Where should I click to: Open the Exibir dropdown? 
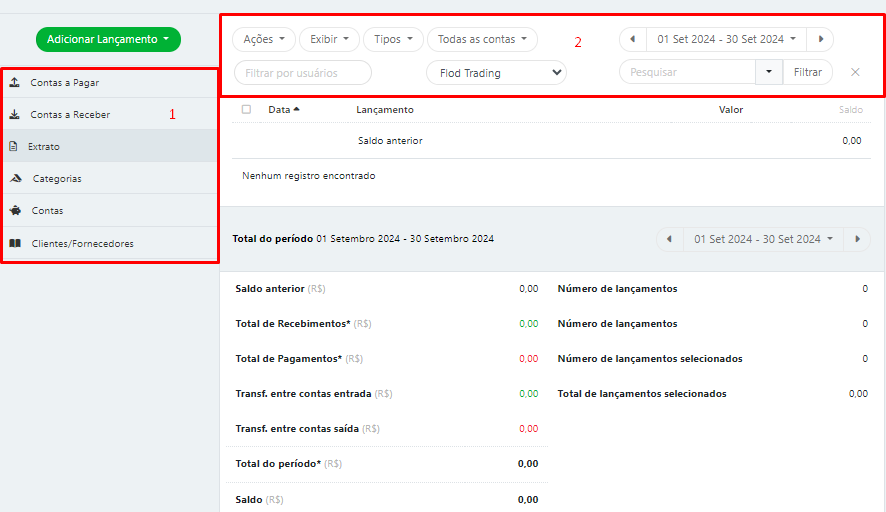[329, 39]
